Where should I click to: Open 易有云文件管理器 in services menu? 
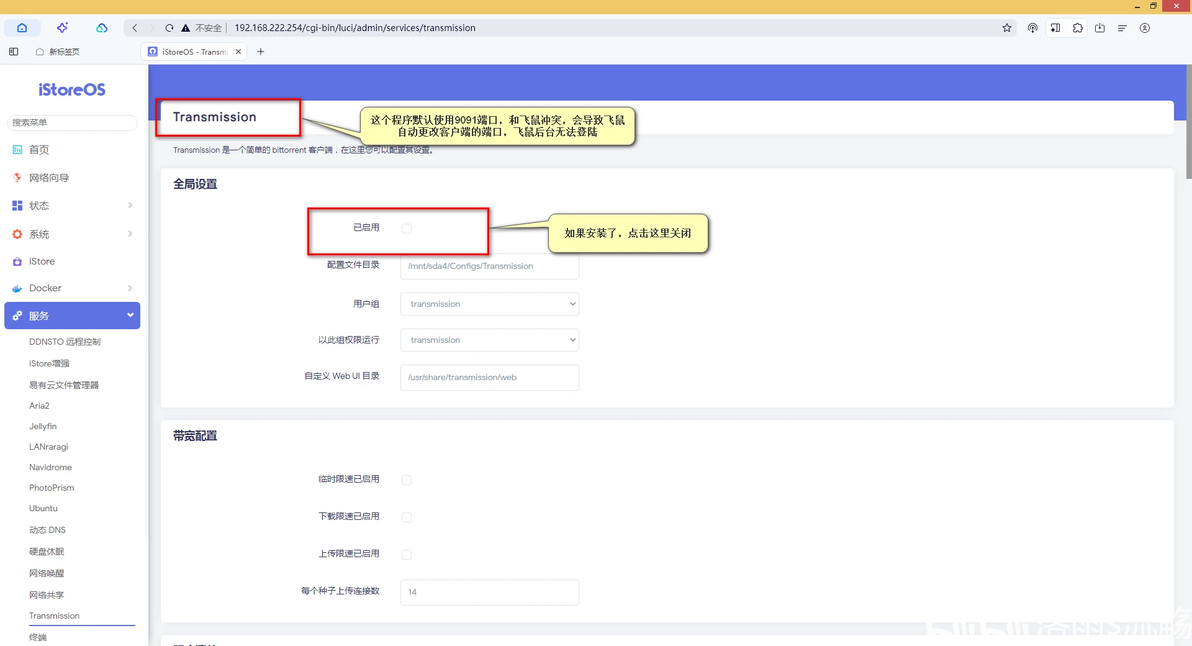tap(64, 385)
